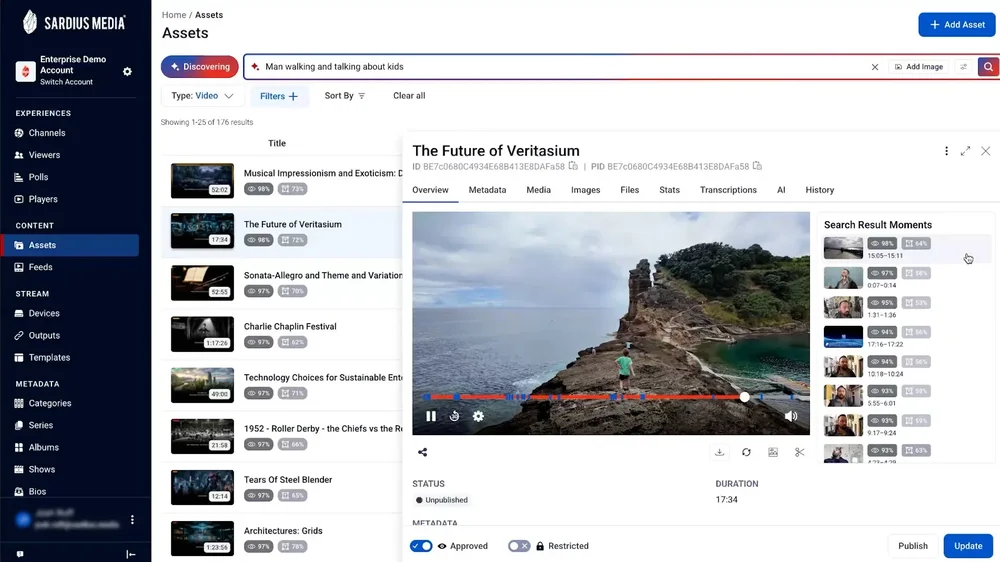The height and width of the screenshot is (562, 1000).
Task: Open Polls in the sidebar
Action: click(x=38, y=177)
